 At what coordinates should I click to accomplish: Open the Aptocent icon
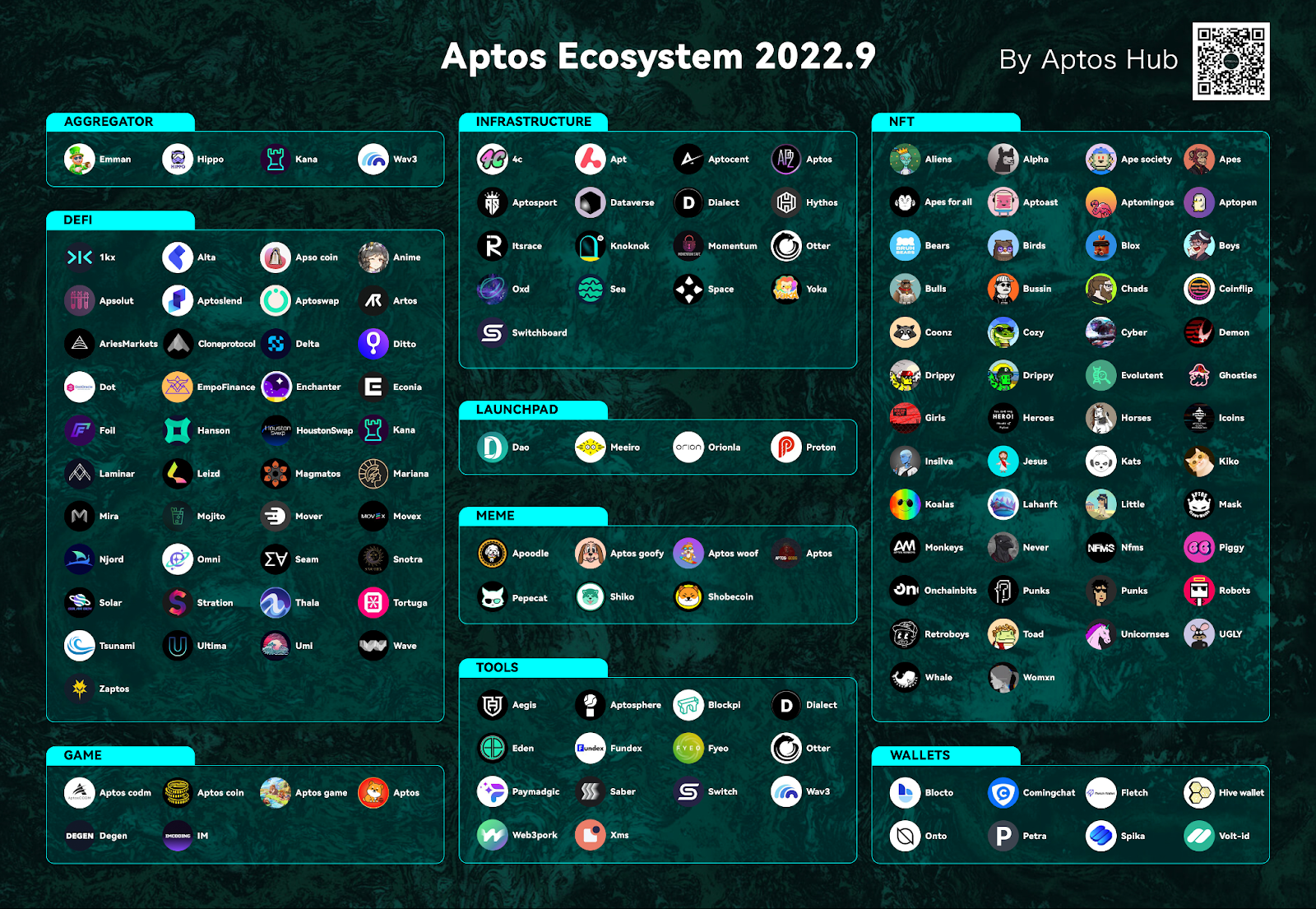688,160
